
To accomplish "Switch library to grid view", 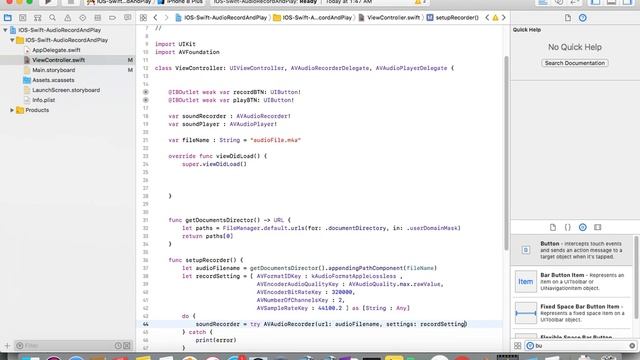I will tap(518, 346).
